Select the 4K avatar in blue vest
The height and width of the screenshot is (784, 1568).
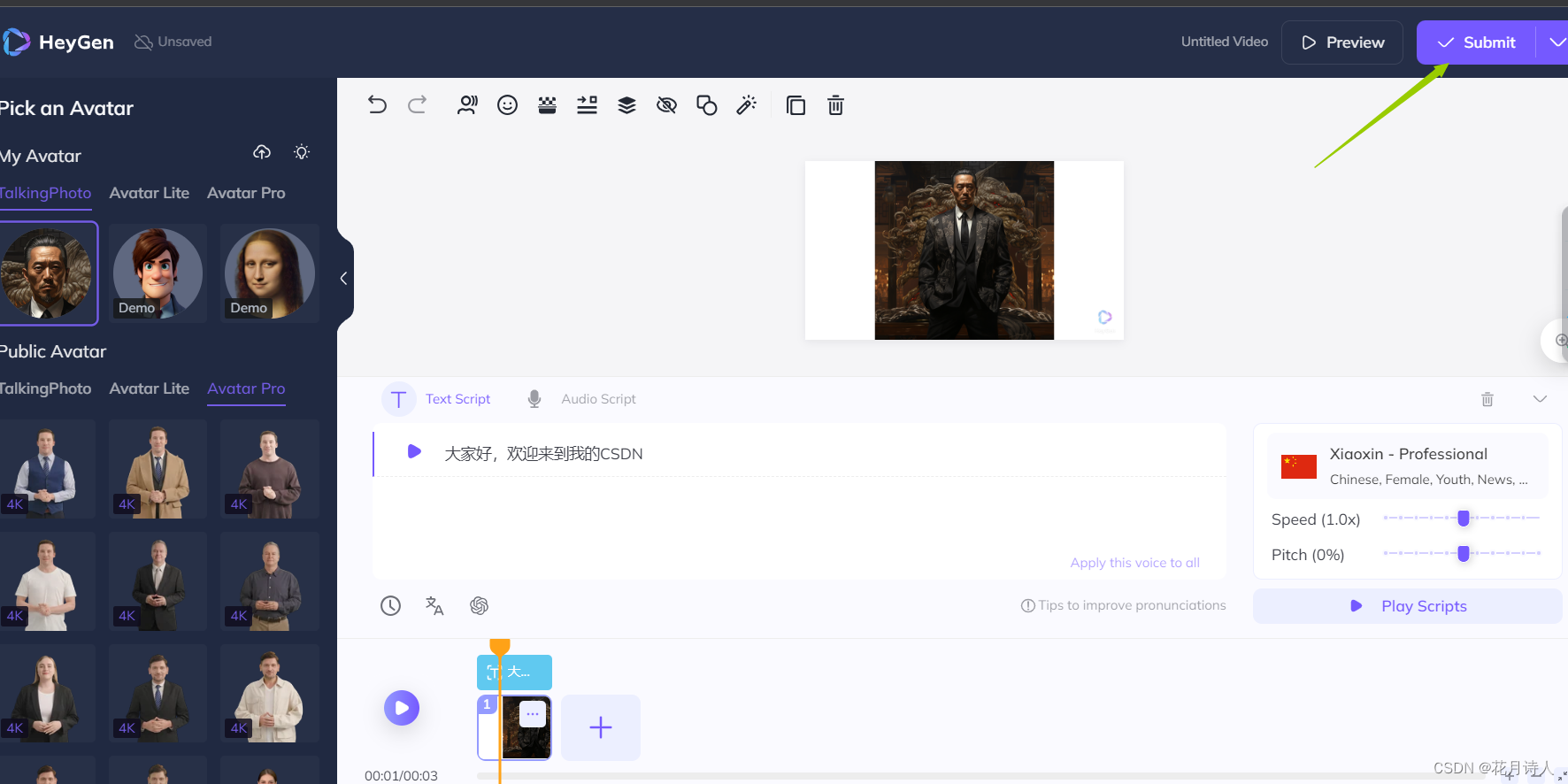pos(47,469)
